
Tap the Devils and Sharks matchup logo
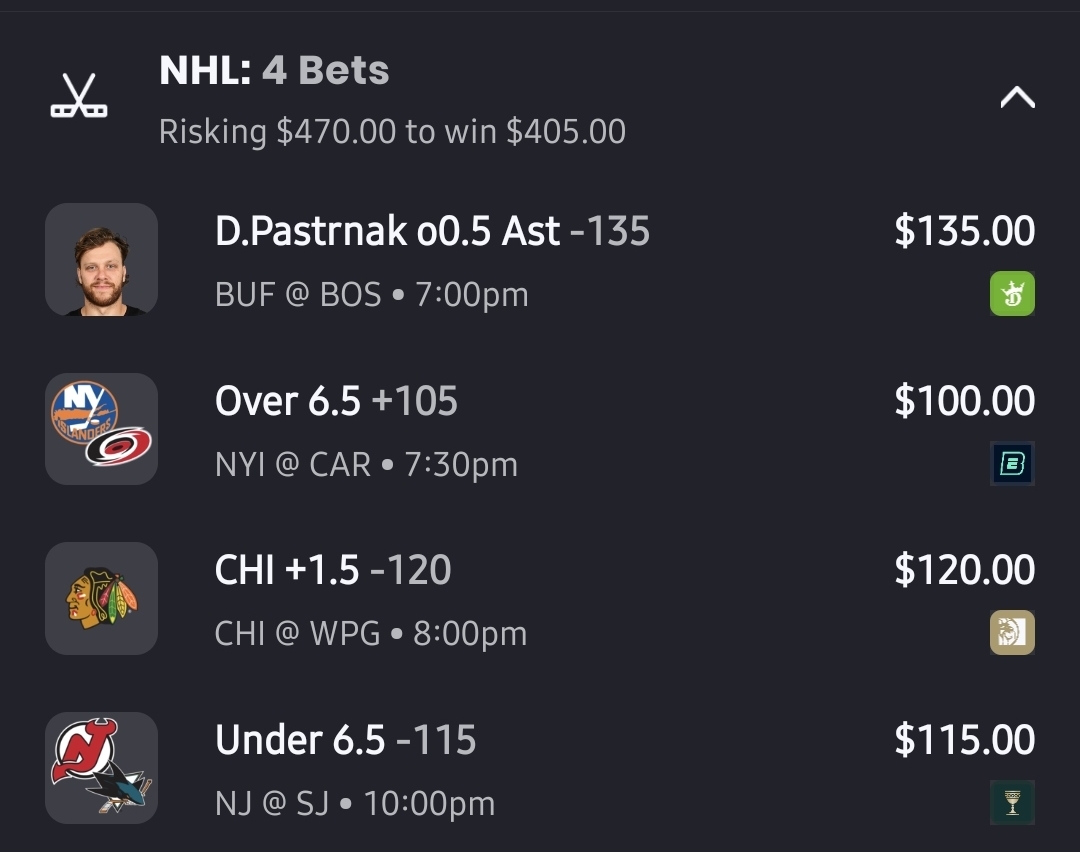[101, 768]
